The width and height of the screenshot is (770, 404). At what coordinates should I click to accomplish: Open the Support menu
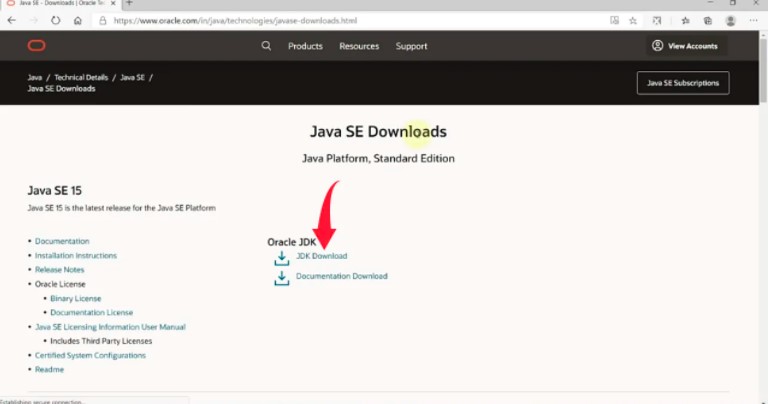[411, 46]
